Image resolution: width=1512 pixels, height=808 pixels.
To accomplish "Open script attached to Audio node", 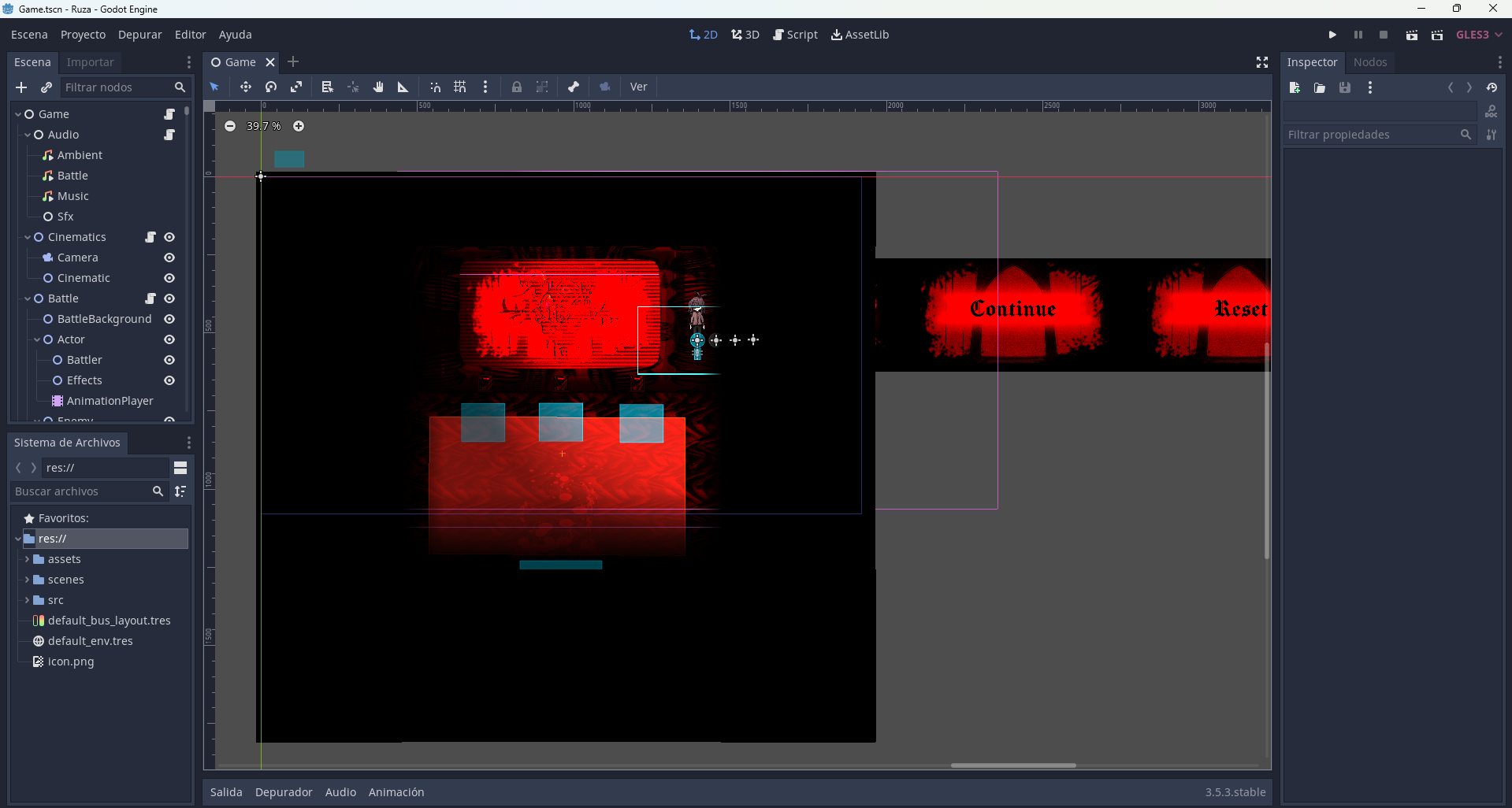I will point(169,135).
